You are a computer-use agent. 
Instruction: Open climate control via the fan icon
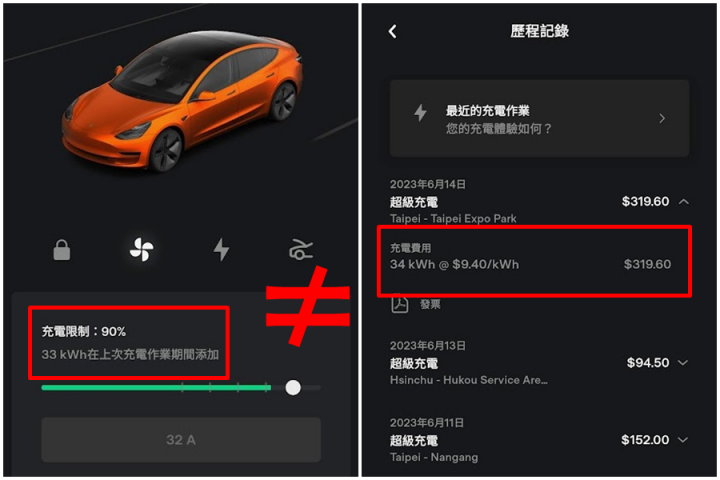click(x=141, y=250)
